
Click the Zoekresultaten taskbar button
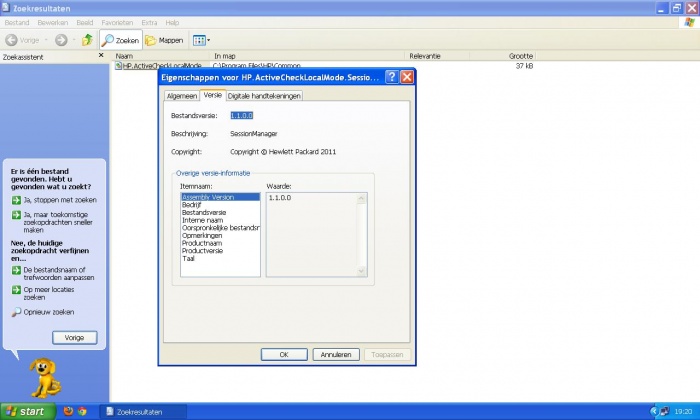click(x=142, y=412)
